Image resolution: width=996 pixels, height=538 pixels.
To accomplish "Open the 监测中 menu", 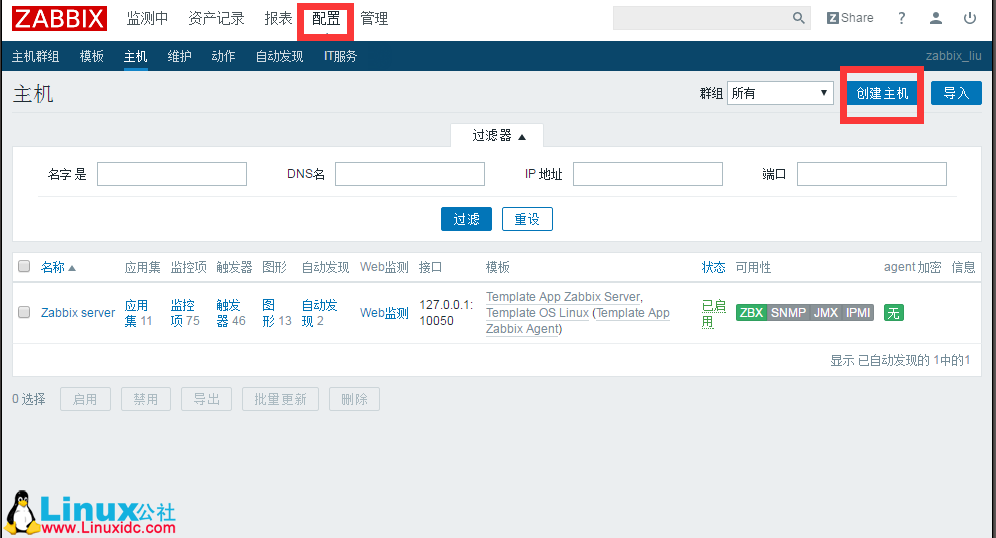I will click(x=147, y=18).
